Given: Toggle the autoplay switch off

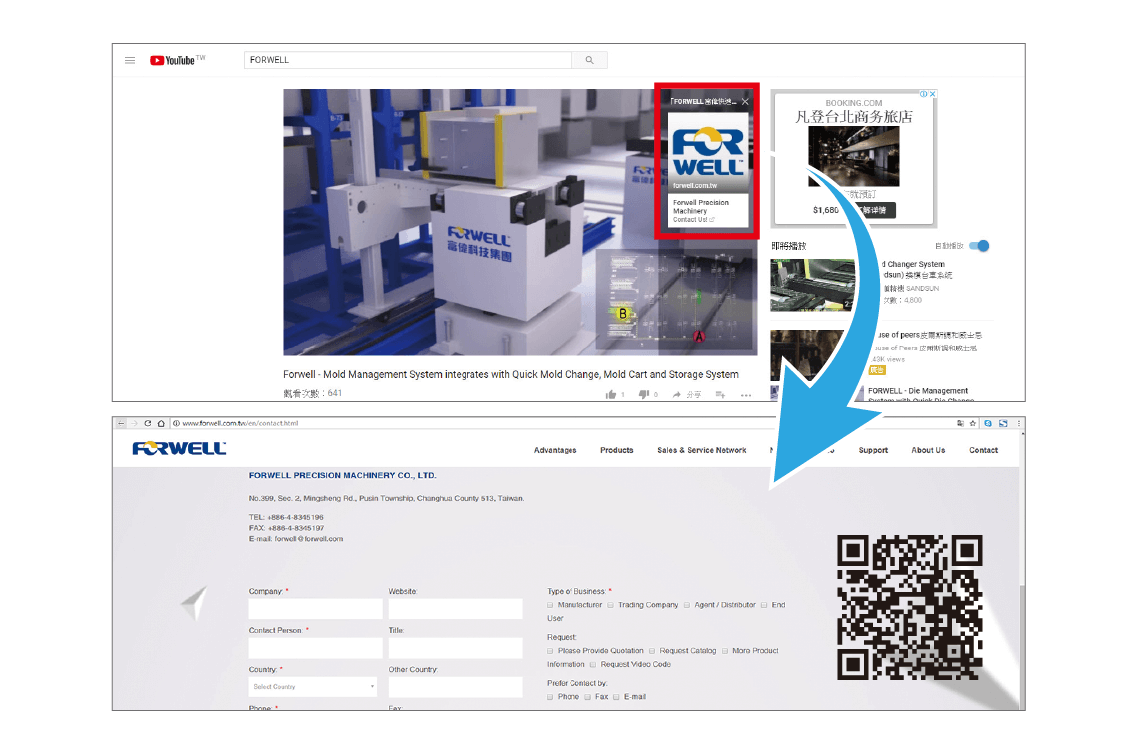Looking at the screenshot, I should click(x=980, y=246).
